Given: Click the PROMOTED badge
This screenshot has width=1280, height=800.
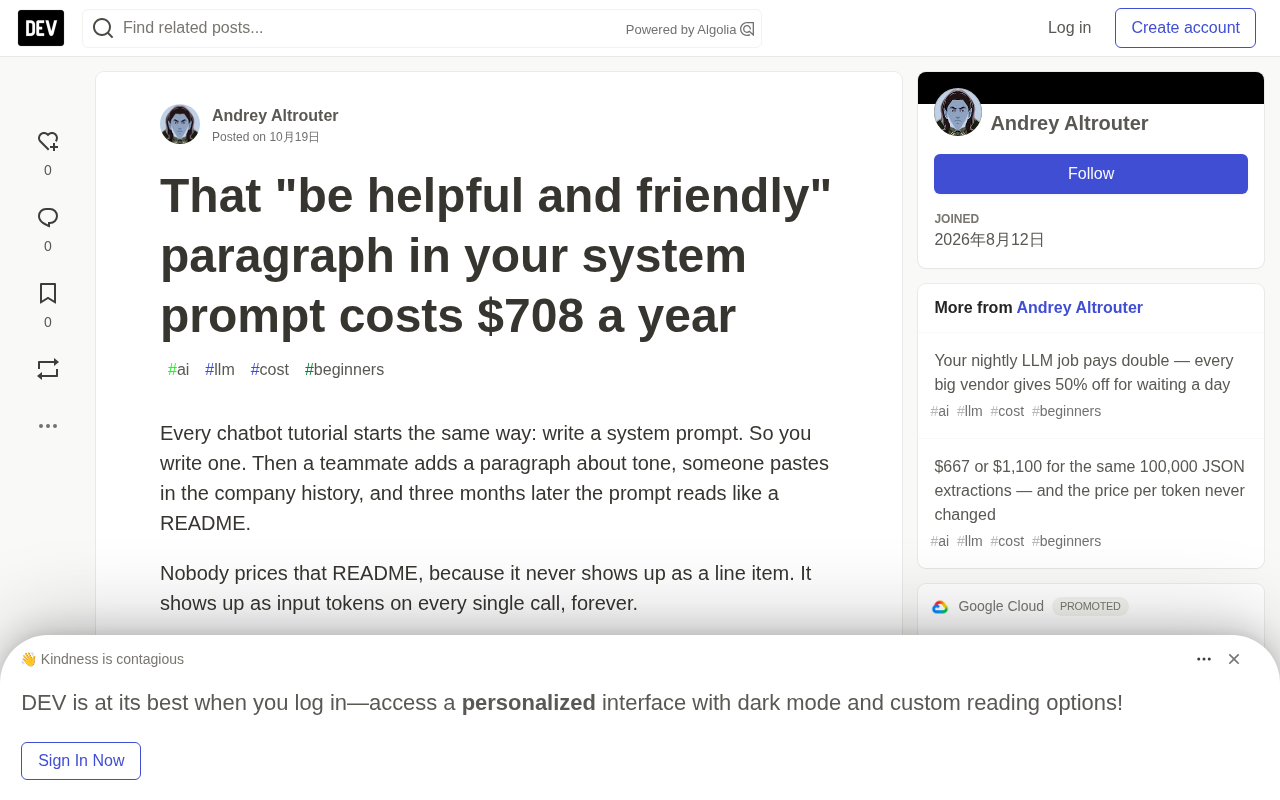Looking at the screenshot, I should click(1090, 607).
